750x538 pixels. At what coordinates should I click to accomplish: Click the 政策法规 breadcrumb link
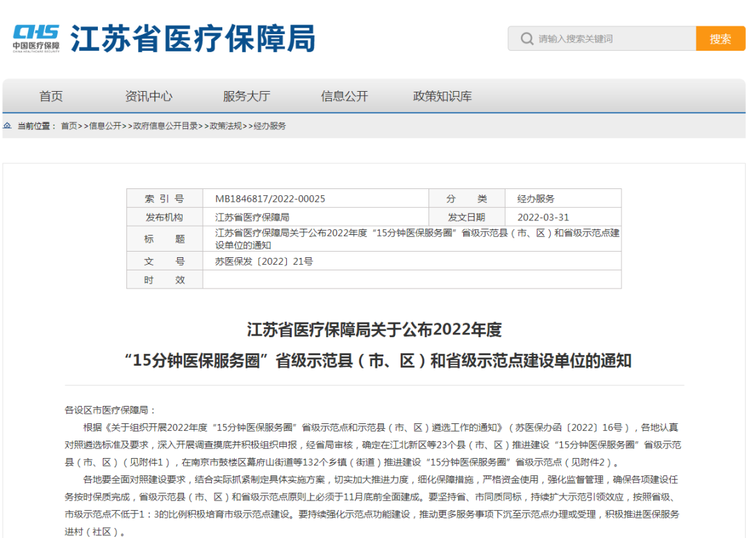[x=226, y=126]
